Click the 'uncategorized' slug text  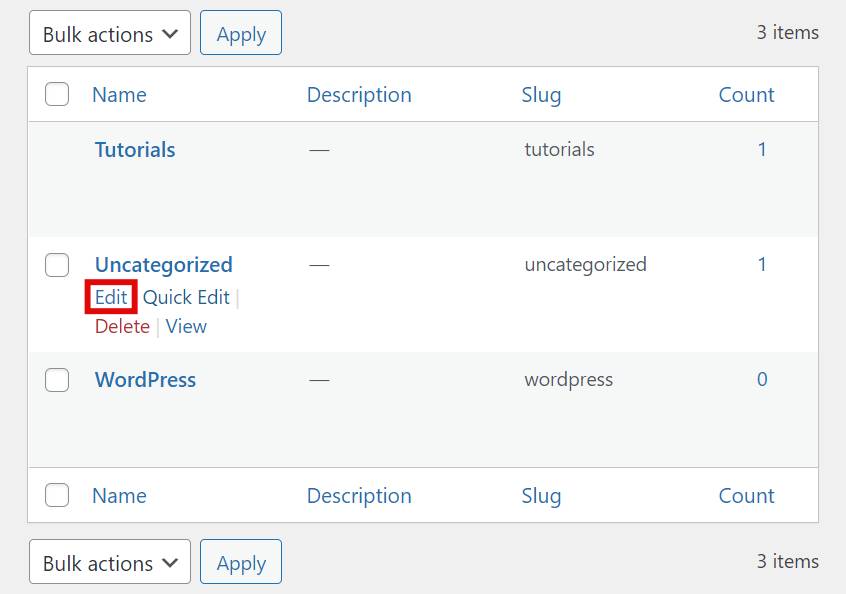(585, 265)
